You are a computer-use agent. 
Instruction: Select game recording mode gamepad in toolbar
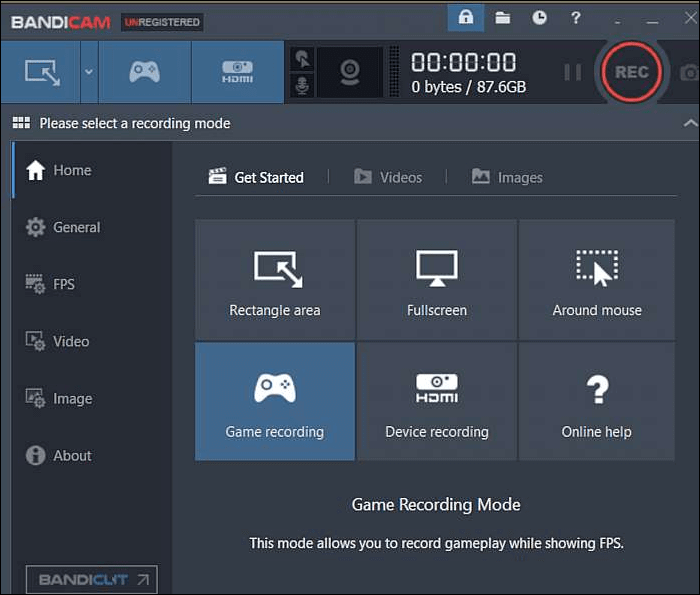144,72
